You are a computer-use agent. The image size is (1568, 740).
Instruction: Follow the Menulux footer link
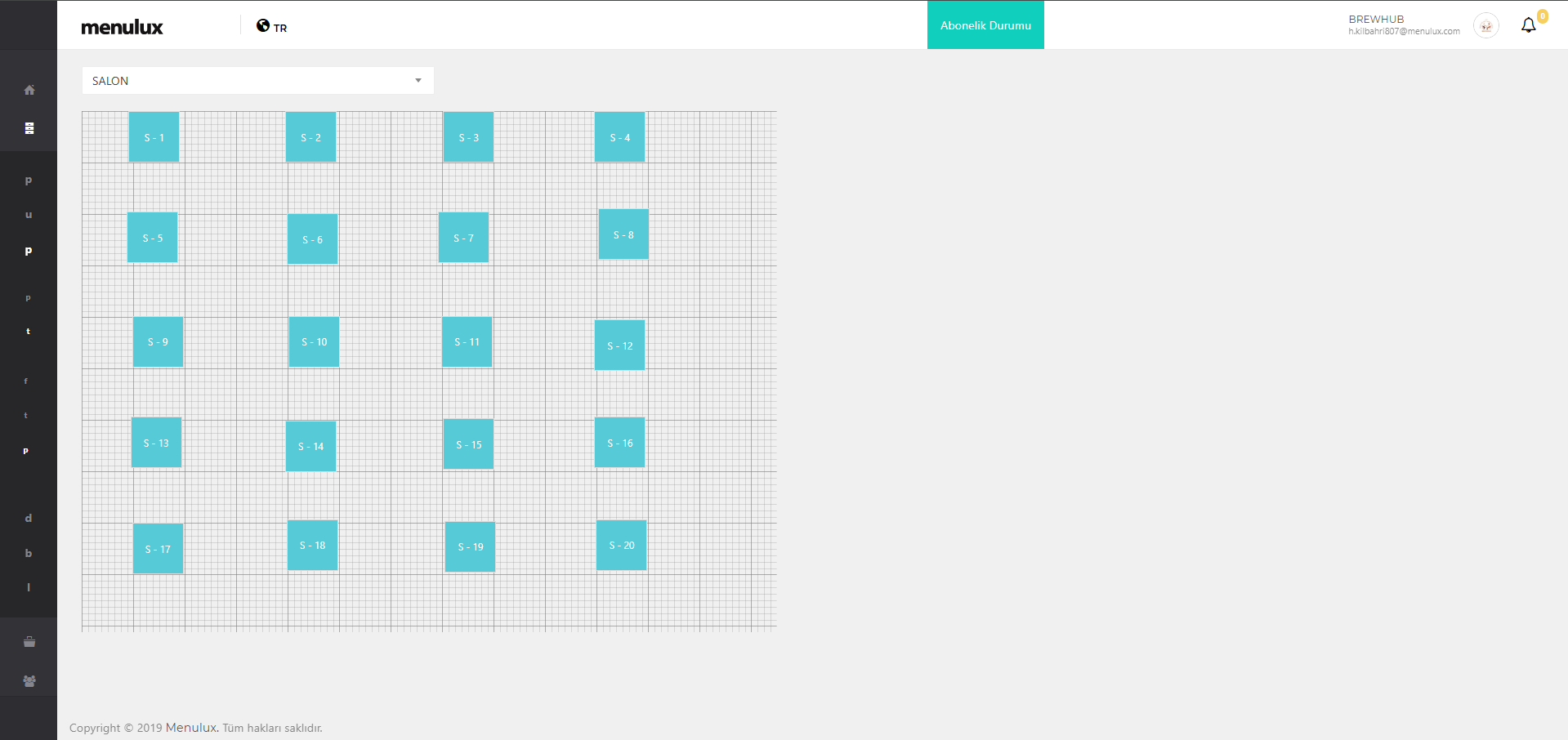point(191,728)
